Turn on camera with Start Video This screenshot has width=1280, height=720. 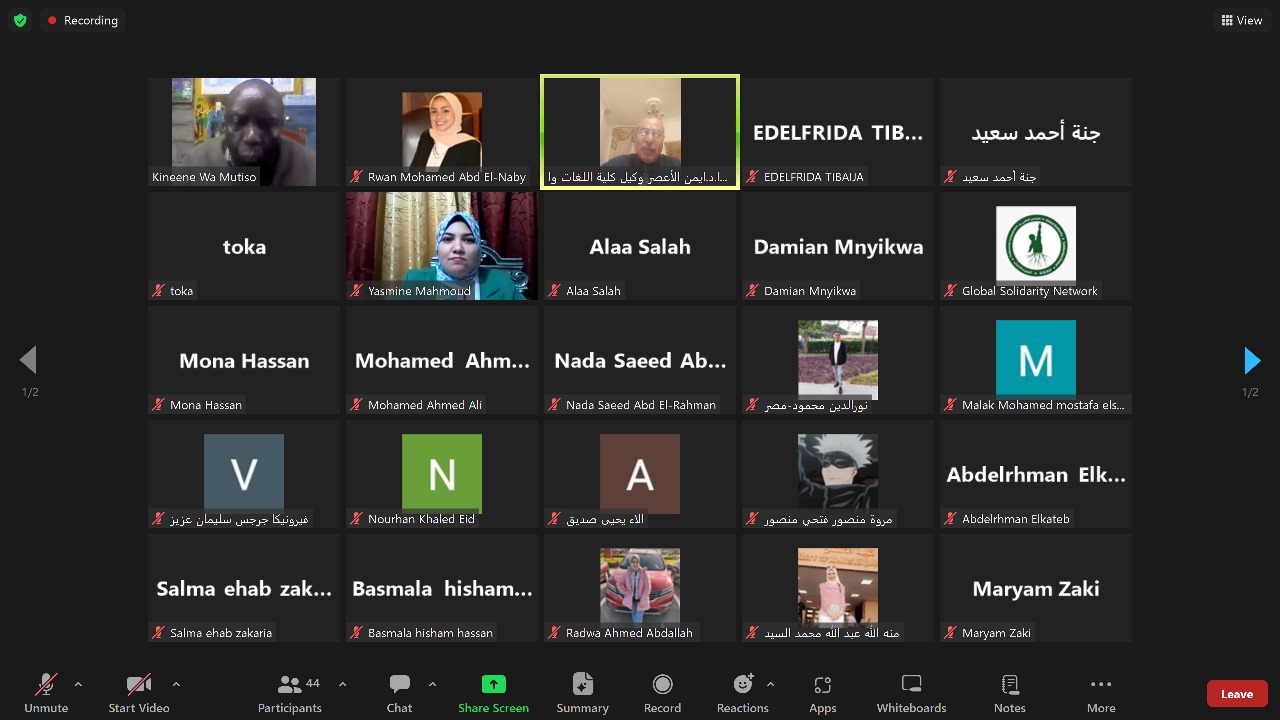coord(139,692)
